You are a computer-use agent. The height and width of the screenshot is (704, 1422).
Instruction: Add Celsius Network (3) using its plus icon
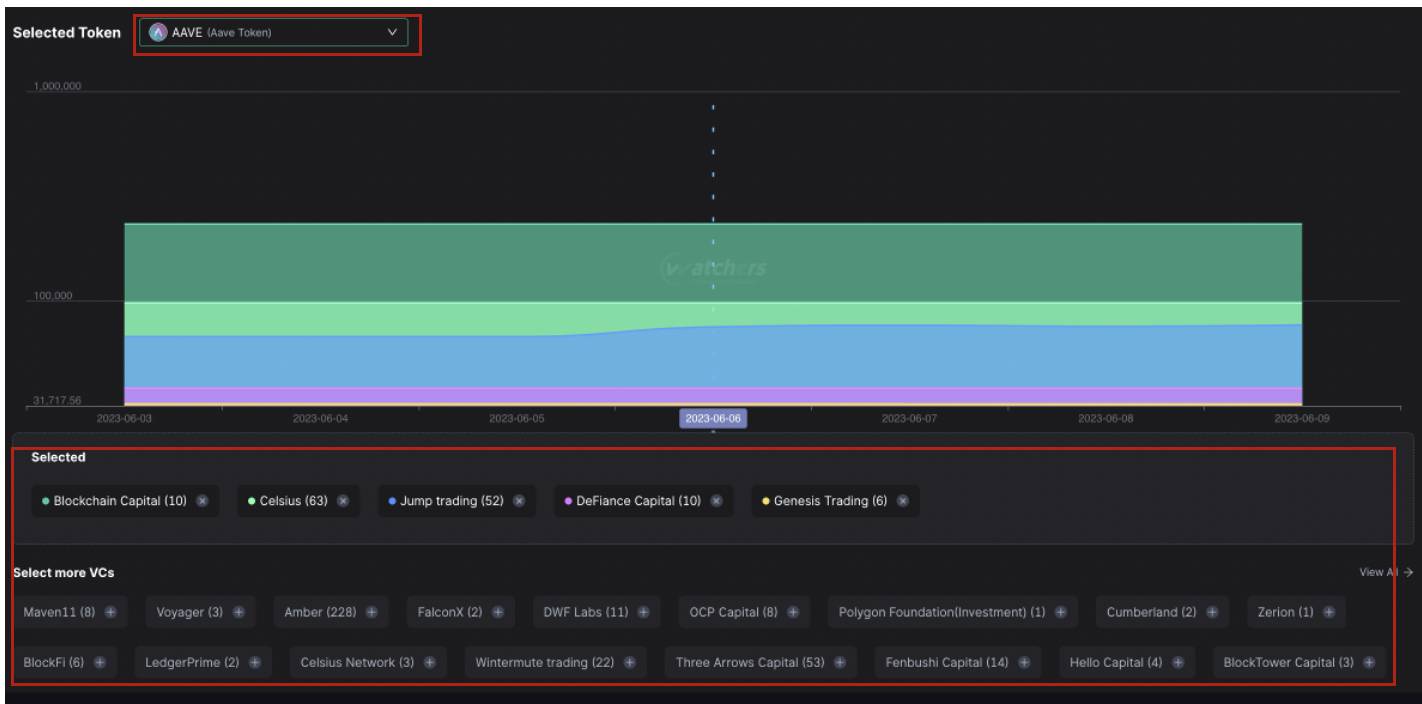430,662
